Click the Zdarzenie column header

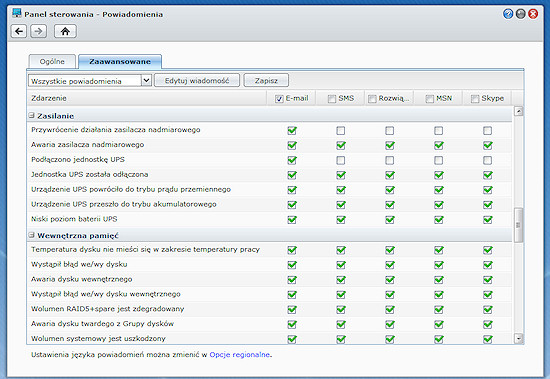click(147, 98)
